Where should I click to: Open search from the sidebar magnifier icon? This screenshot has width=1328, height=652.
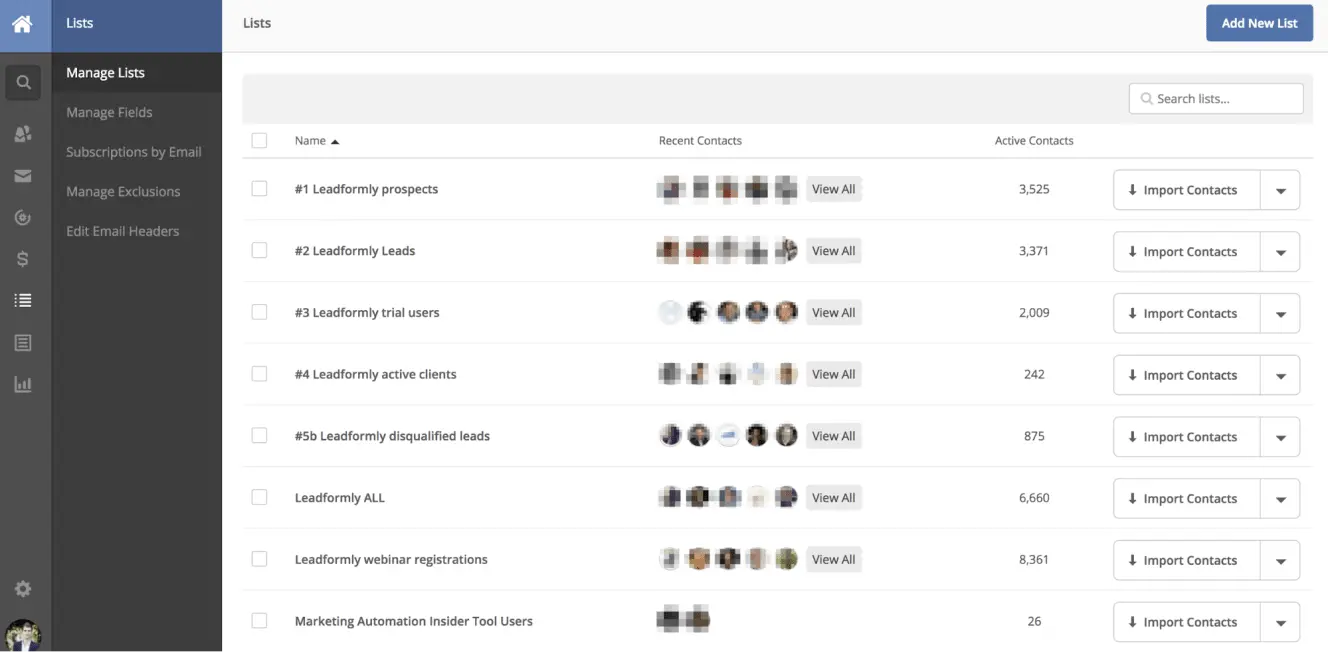(22, 82)
